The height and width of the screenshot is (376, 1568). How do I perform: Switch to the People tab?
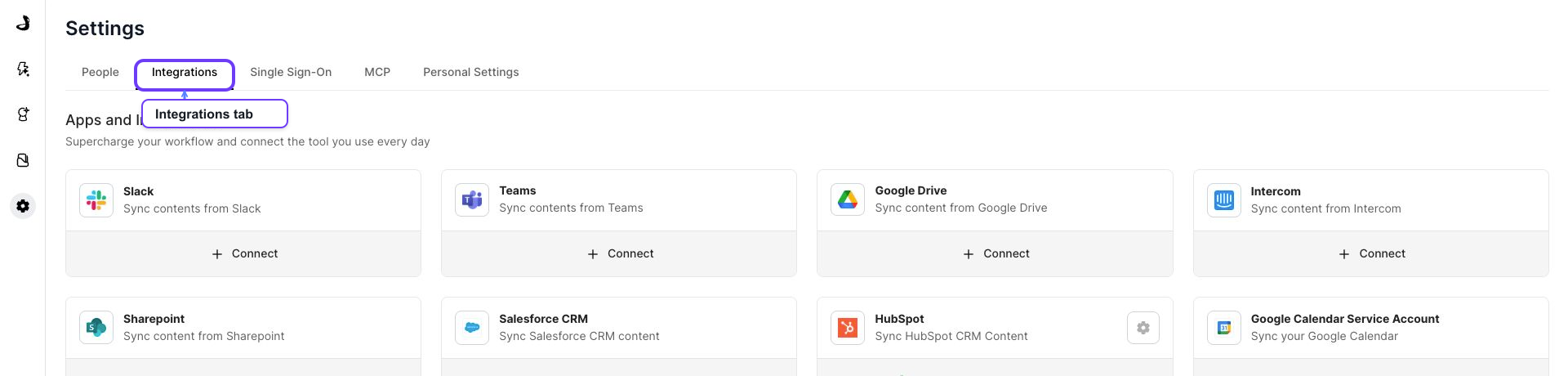click(100, 72)
